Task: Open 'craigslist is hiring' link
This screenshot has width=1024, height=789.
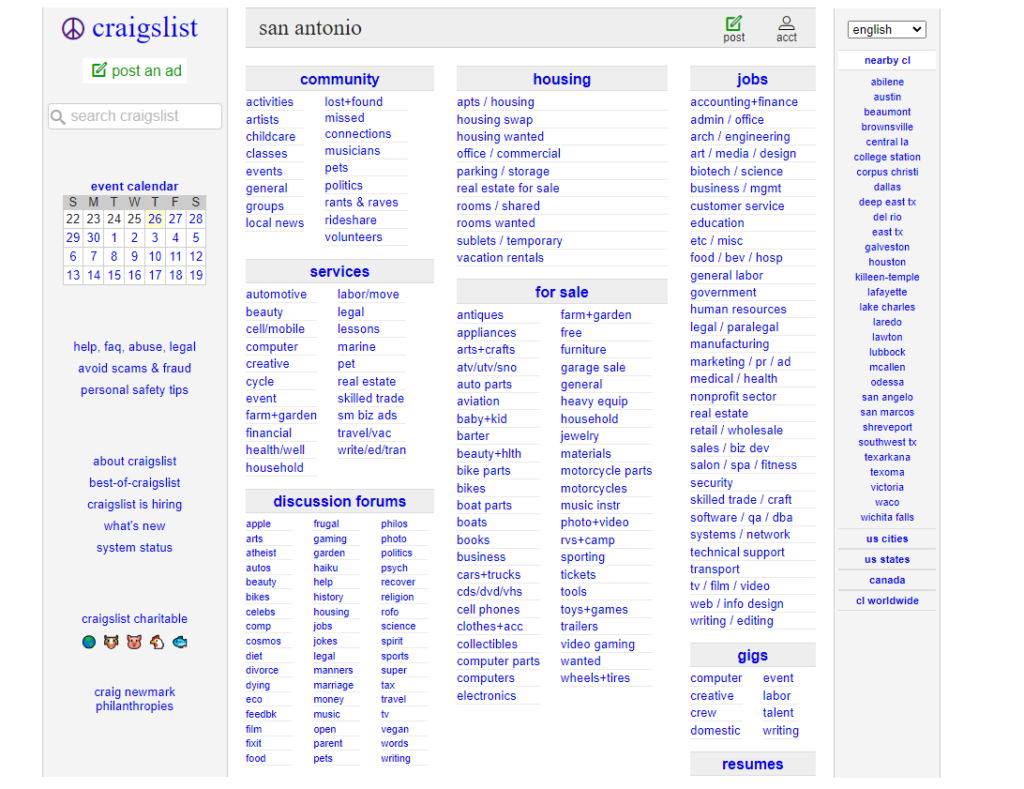Action: 135,504
